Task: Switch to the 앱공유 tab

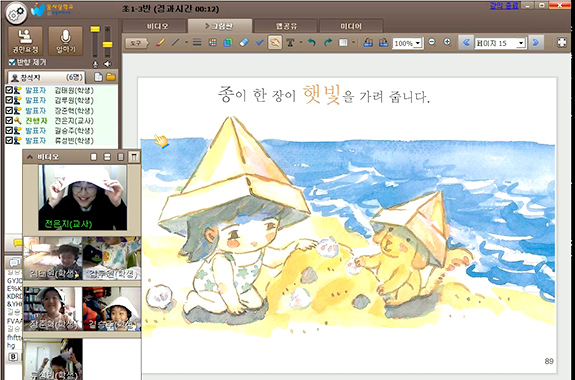Action: [286, 26]
